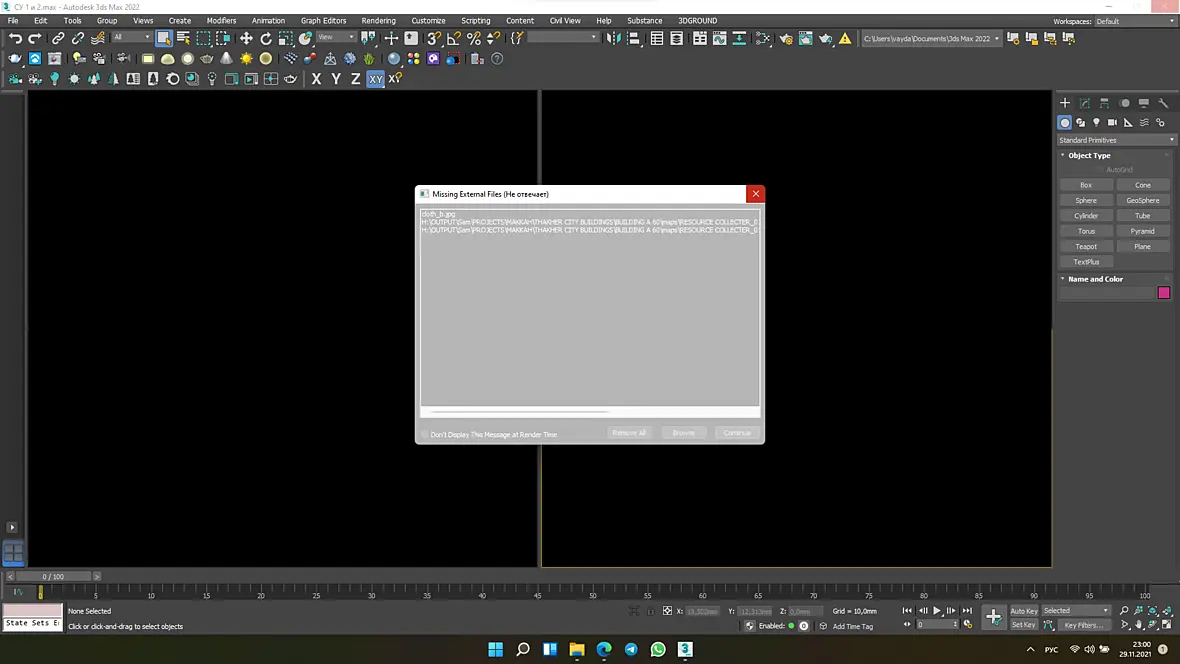This screenshot has width=1180, height=664.
Task: Restrict to the XY plane icon
Action: pyautogui.click(x=376, y=78)
